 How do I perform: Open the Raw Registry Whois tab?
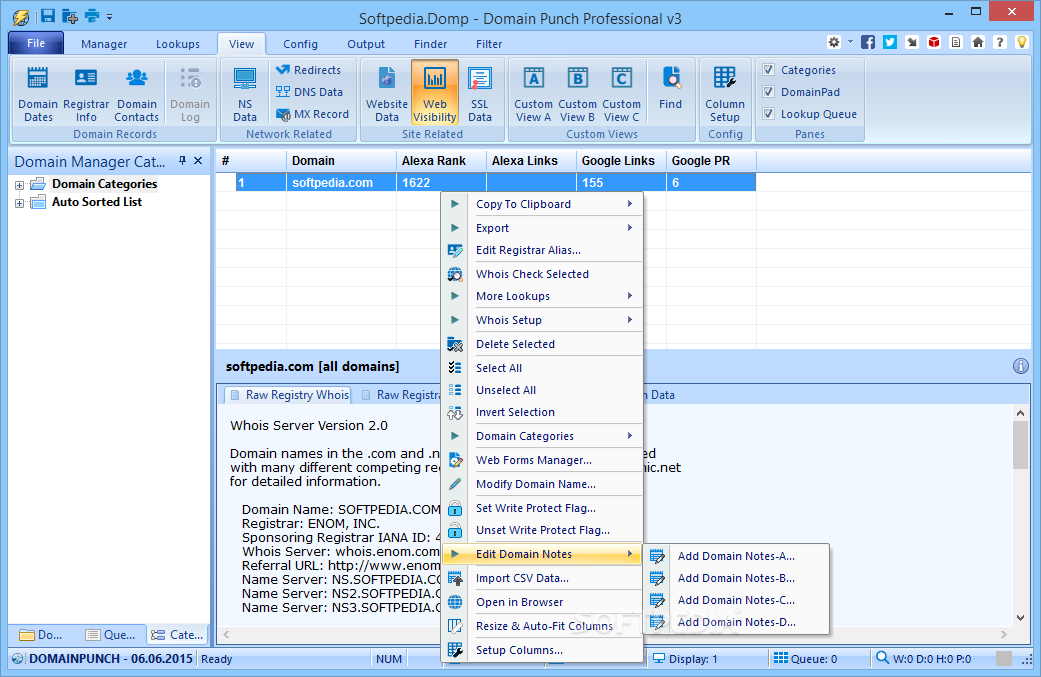coord(289,395)
